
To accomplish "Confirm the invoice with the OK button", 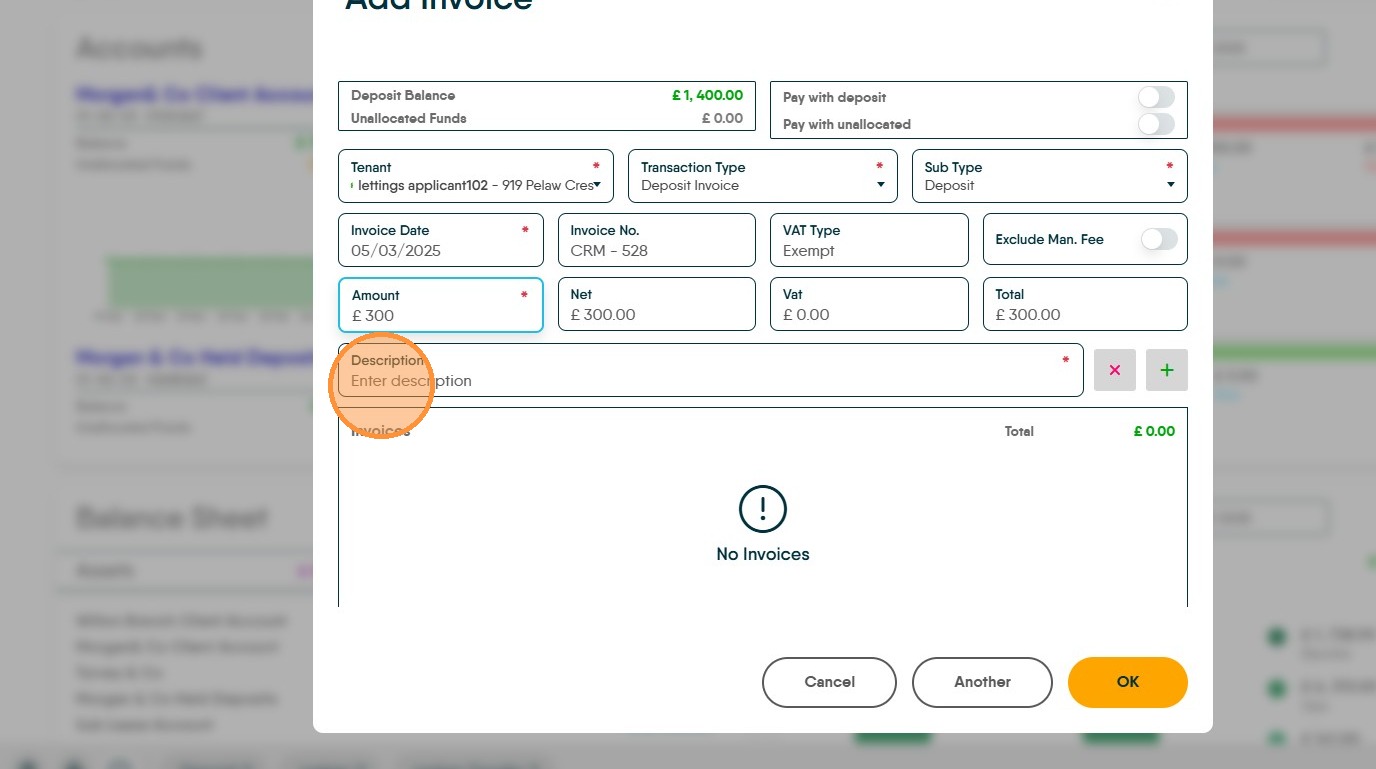I will point(1128,682).
